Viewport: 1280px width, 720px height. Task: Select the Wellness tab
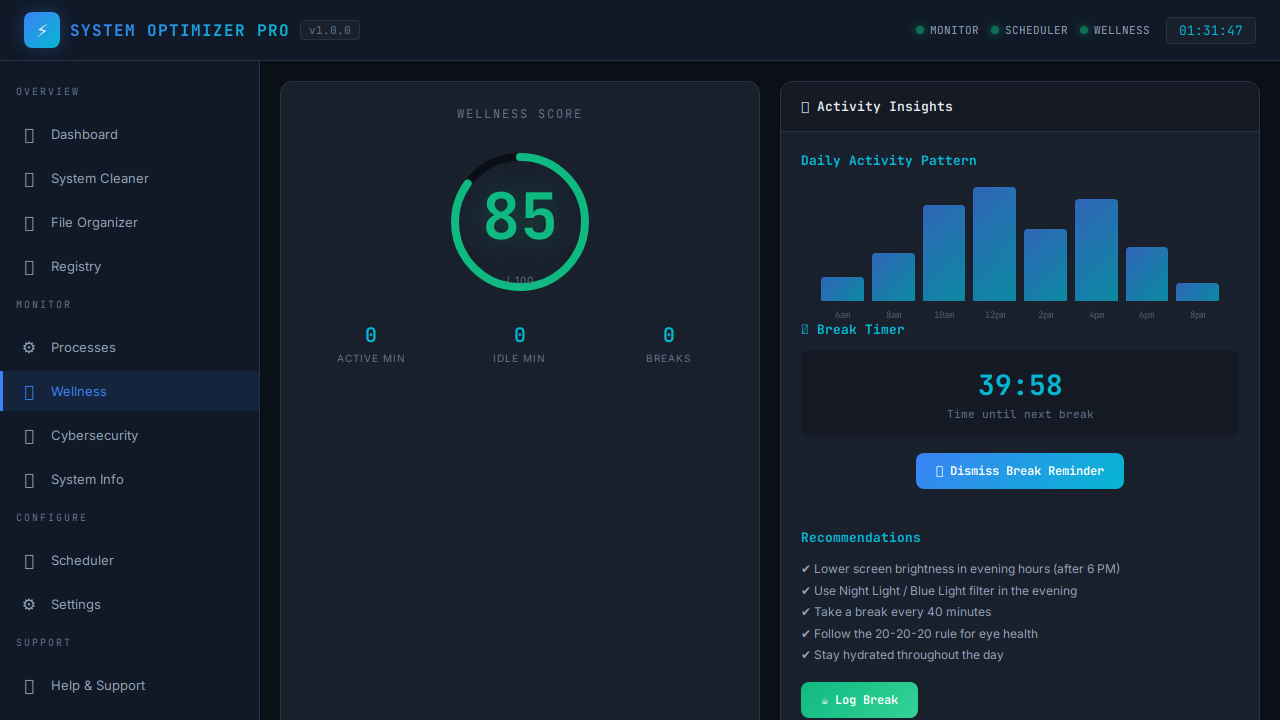78,391
